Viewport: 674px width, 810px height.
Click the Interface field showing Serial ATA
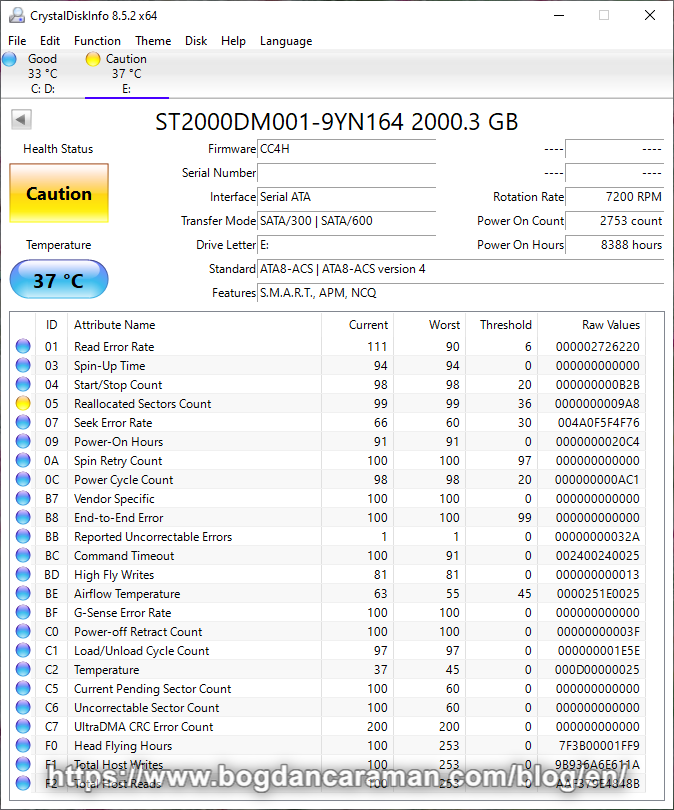pyautogui.click(x=347, y=197)
